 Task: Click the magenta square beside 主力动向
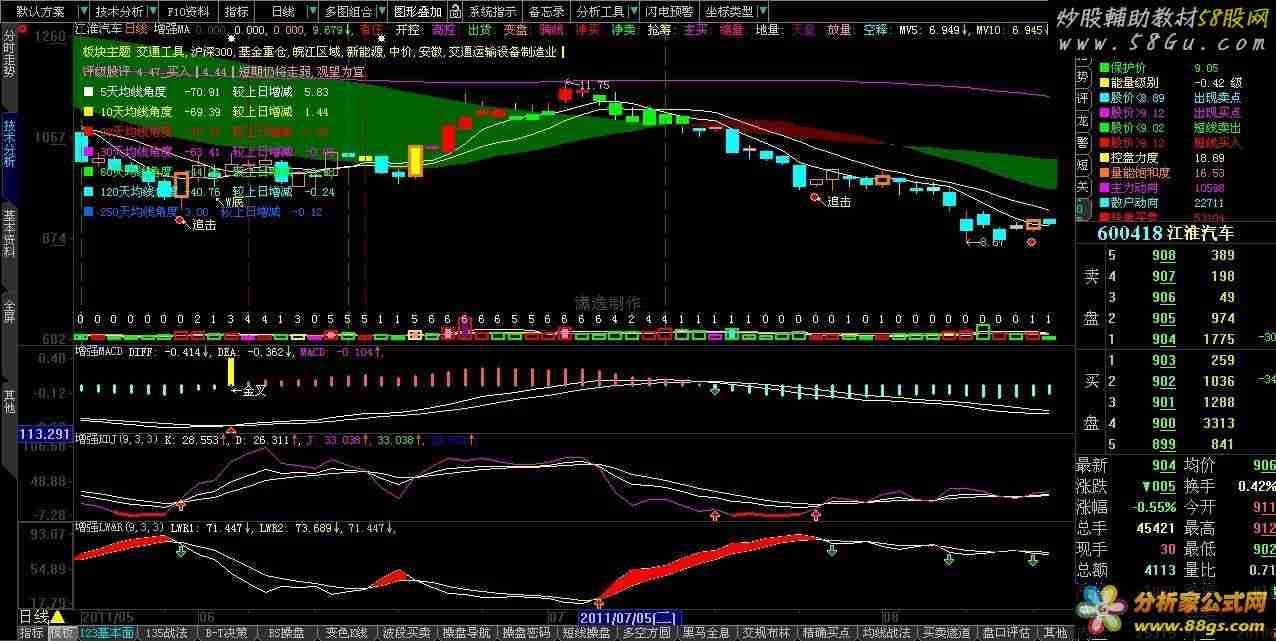(1103, 188)
